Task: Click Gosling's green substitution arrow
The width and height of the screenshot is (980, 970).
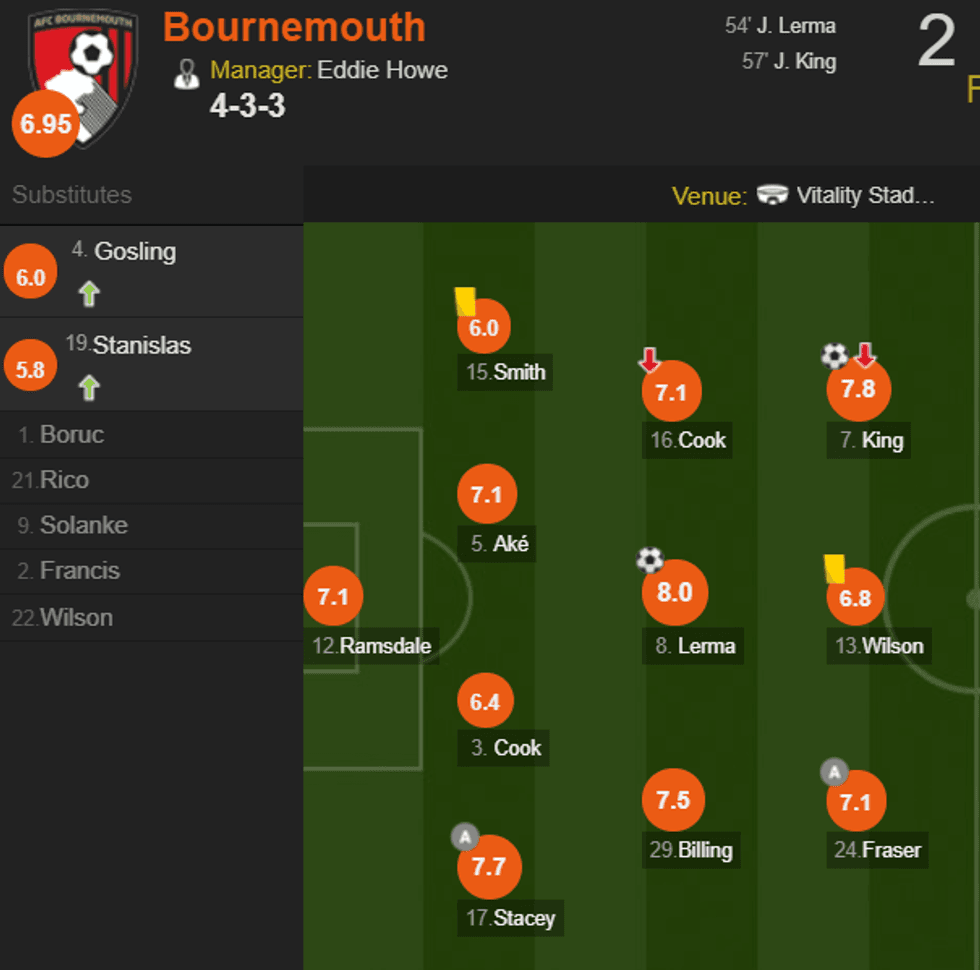Action: 90,294
